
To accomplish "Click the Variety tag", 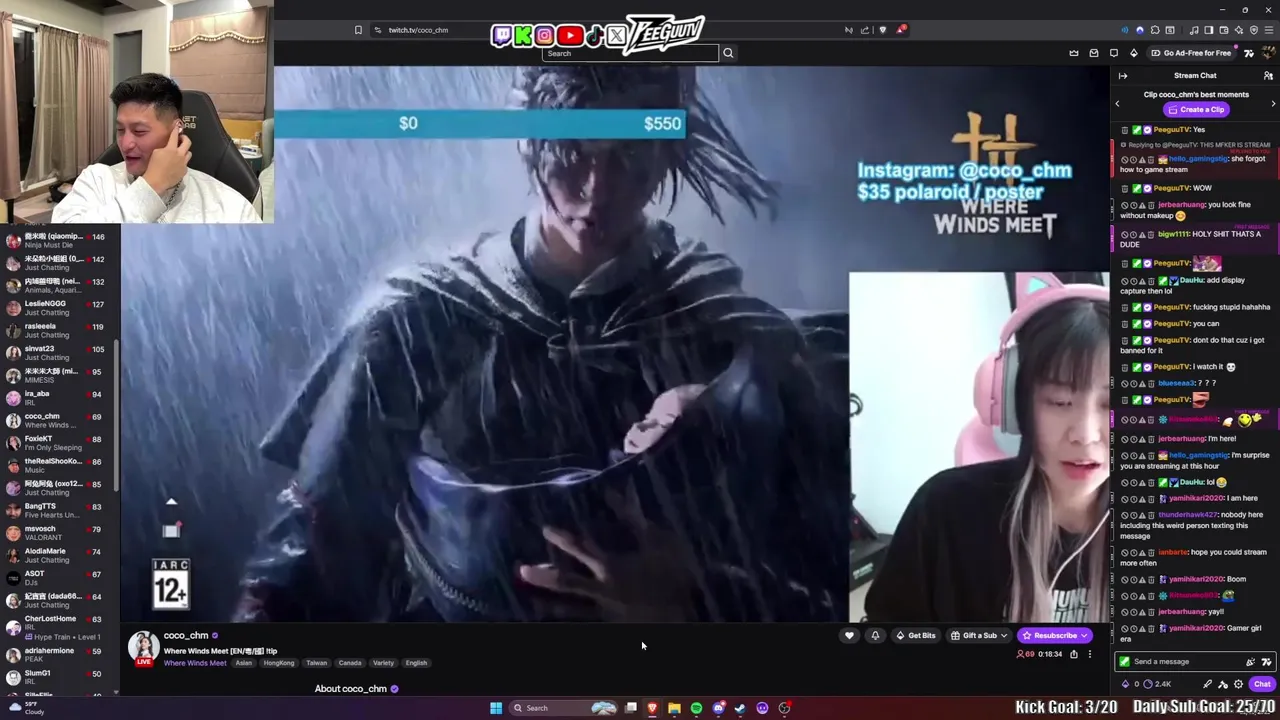I will pos(383,663).
